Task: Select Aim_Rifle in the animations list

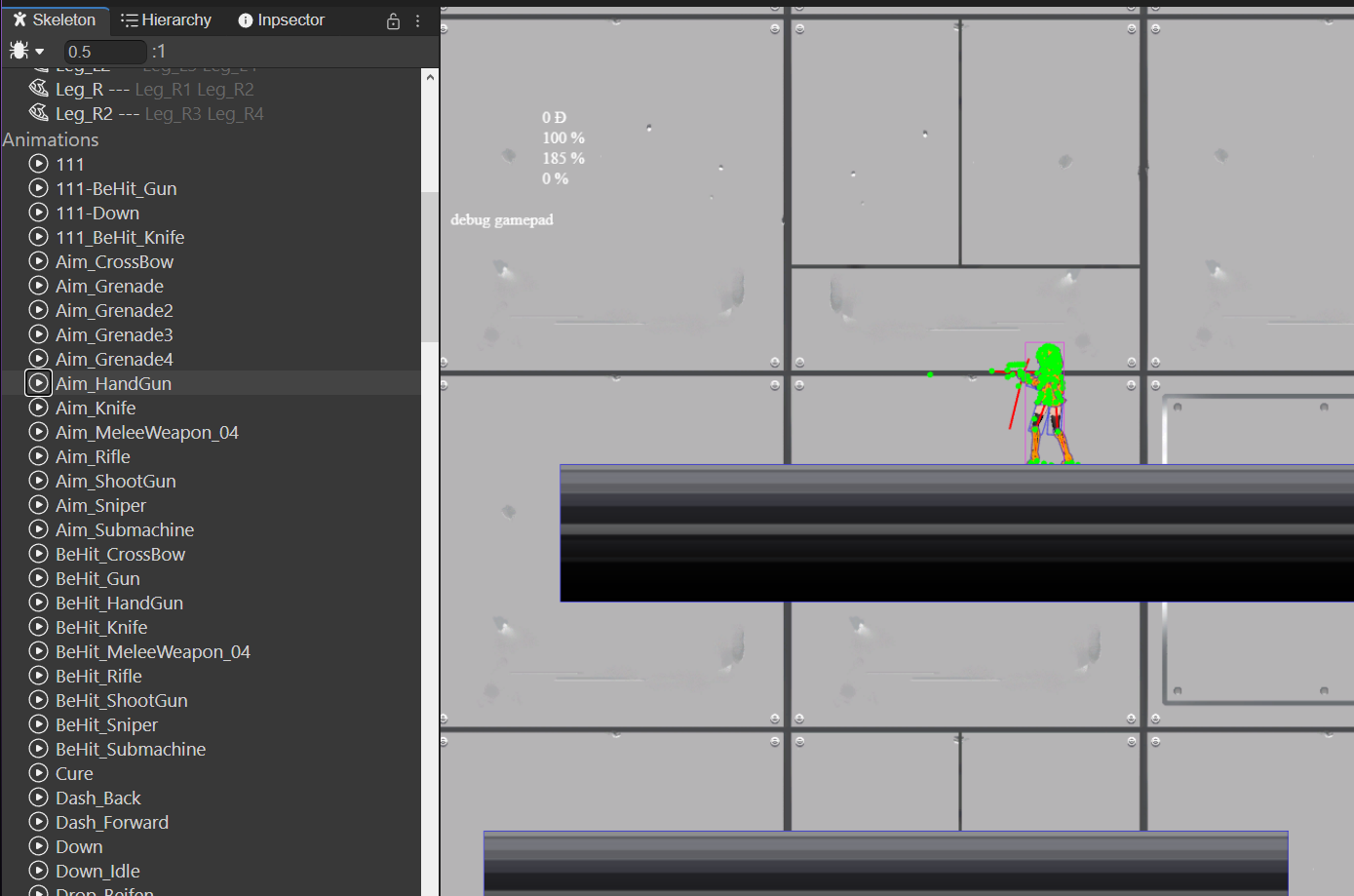Action: coord(93,456)
